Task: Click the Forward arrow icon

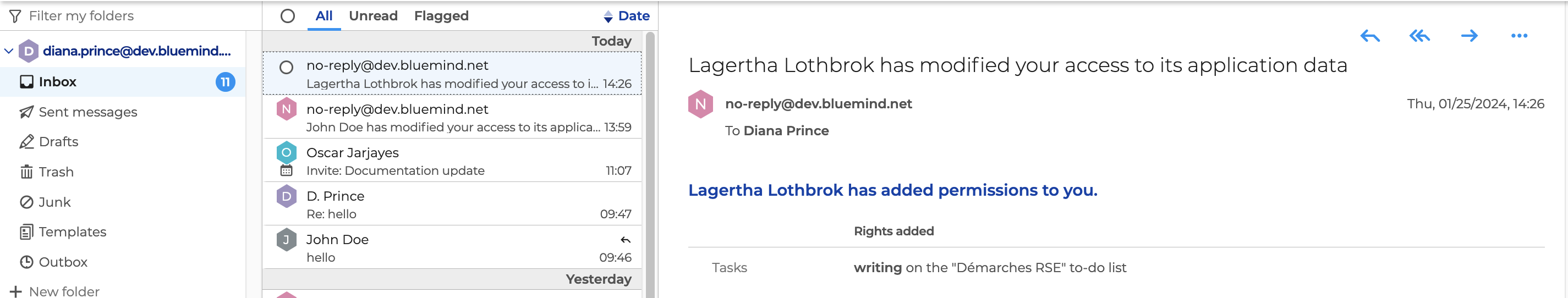Action: click(1469, 36)
